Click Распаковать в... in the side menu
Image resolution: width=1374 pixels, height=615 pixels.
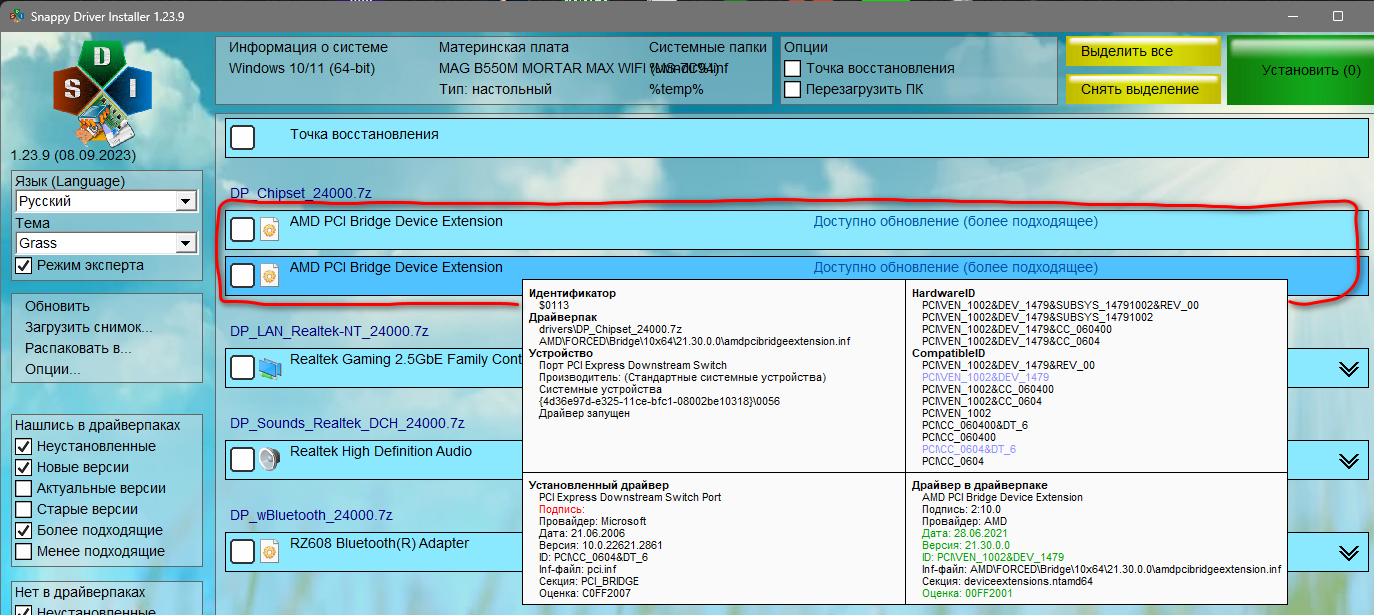tap(78, 348)
